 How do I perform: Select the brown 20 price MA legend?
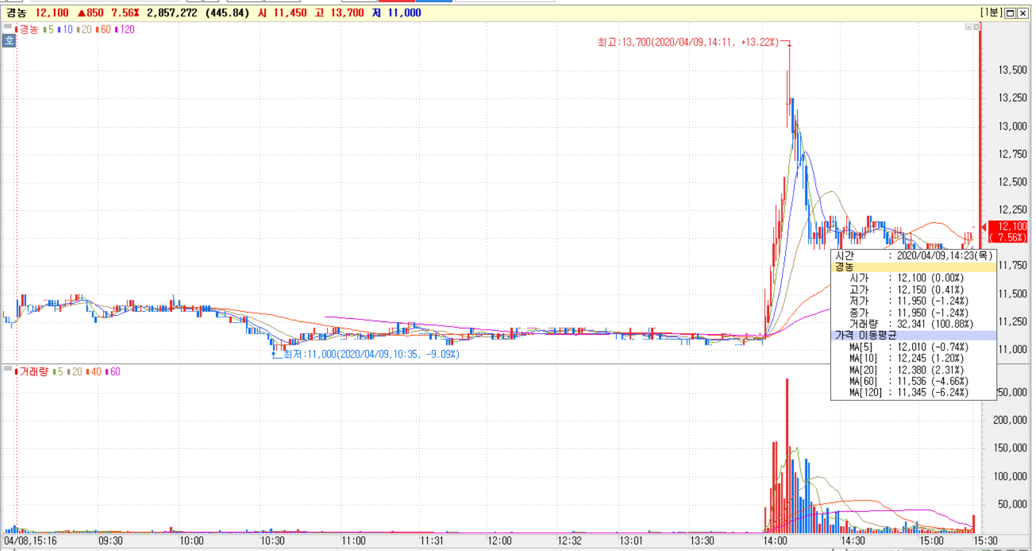pos(84,30)
